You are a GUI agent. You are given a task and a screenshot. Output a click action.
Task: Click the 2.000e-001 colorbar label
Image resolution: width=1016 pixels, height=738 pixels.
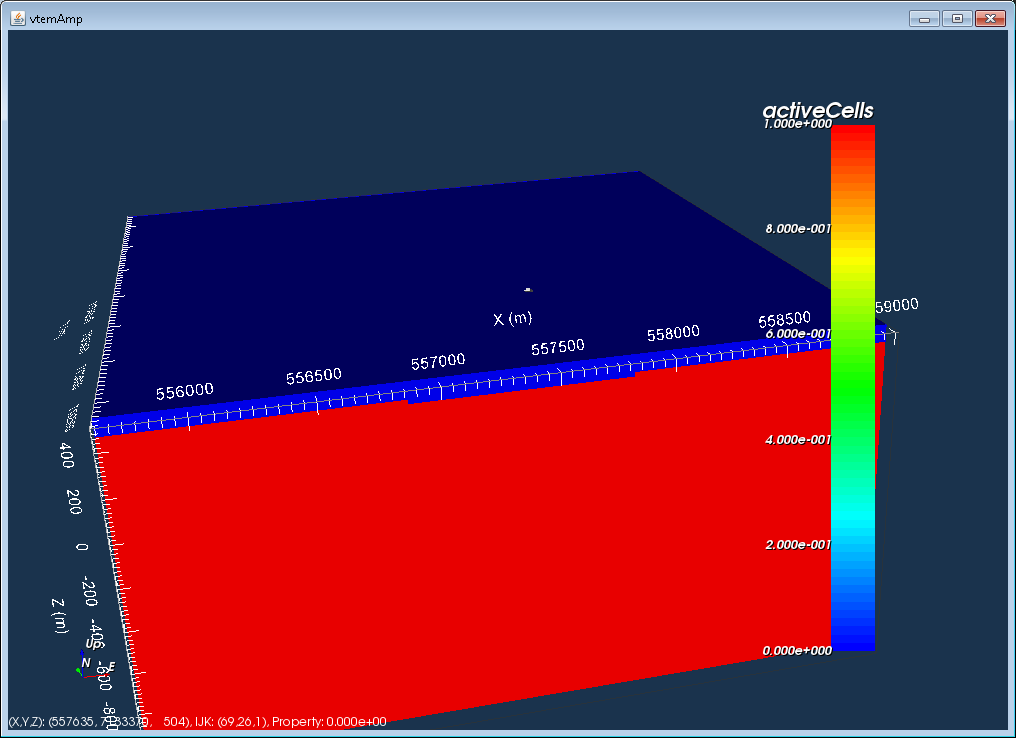coord(798,545)
